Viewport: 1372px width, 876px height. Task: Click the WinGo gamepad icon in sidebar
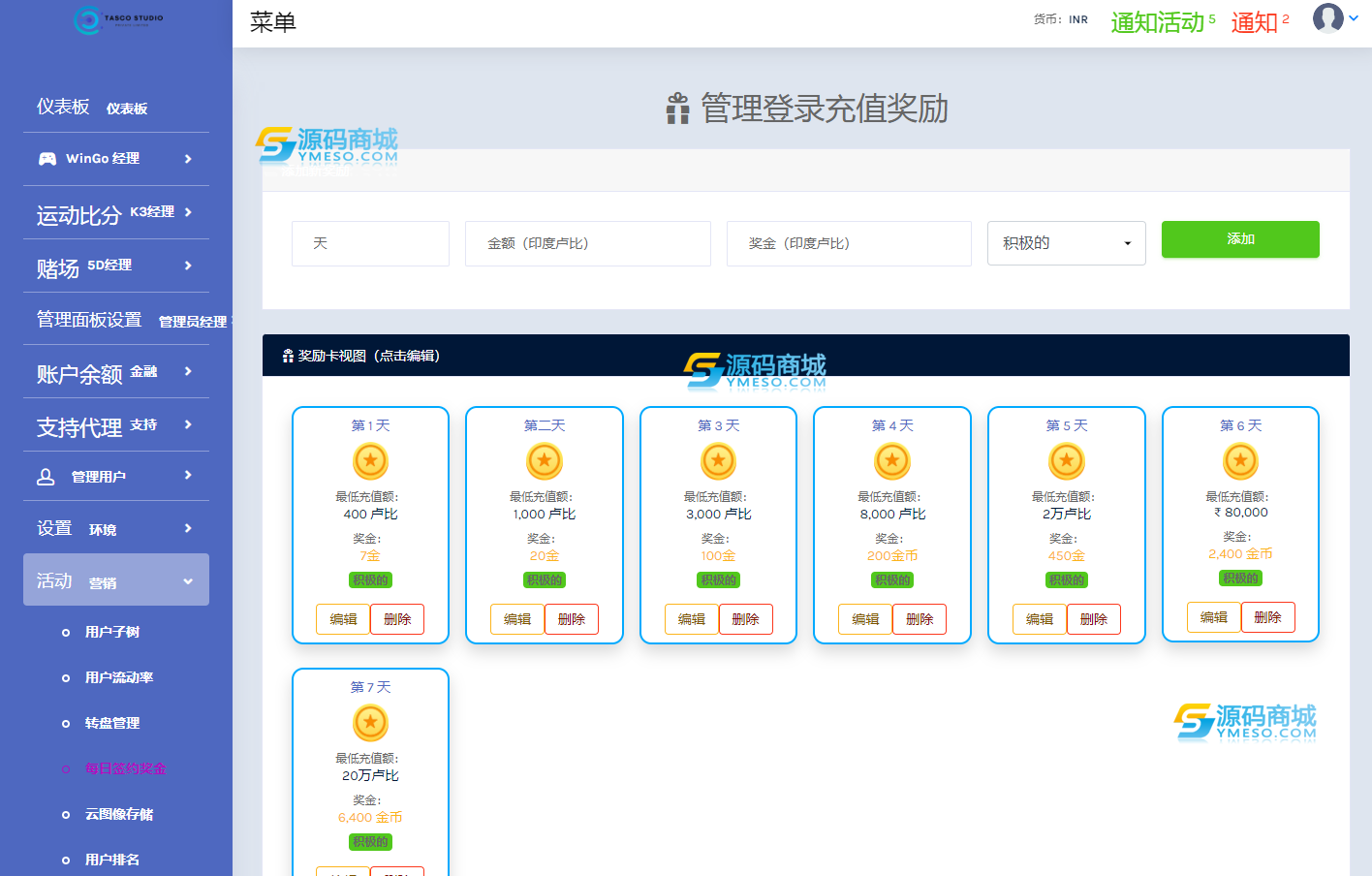(47, 159)
